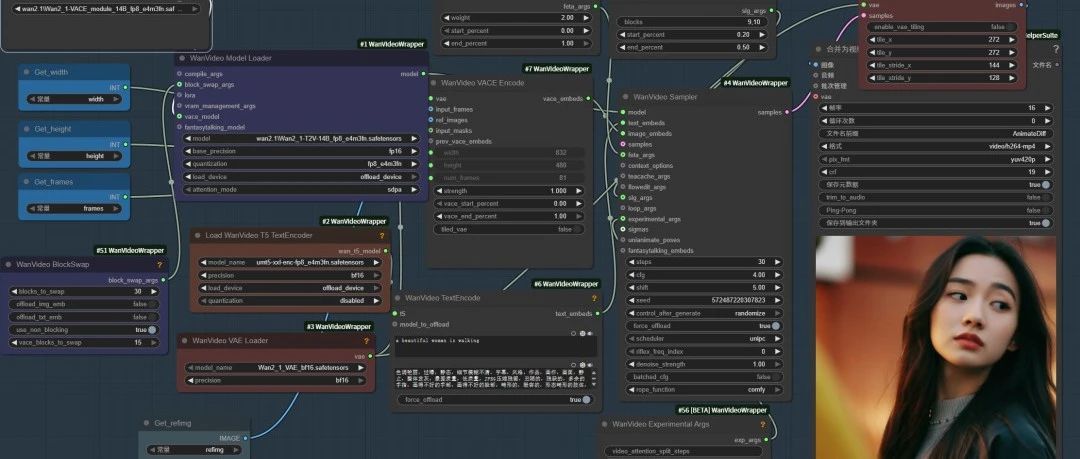Viewport: 1080px width, 459px height.
Task: Open help icon on WanVideo TextEncode node
Action: click(x=592, y=298)
